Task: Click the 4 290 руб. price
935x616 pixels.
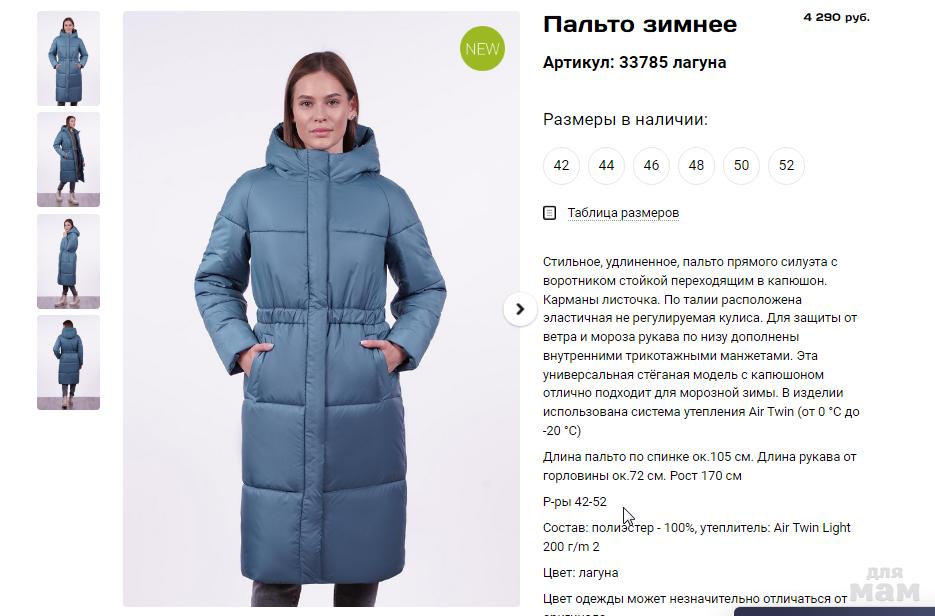Action: click(837, 17)
